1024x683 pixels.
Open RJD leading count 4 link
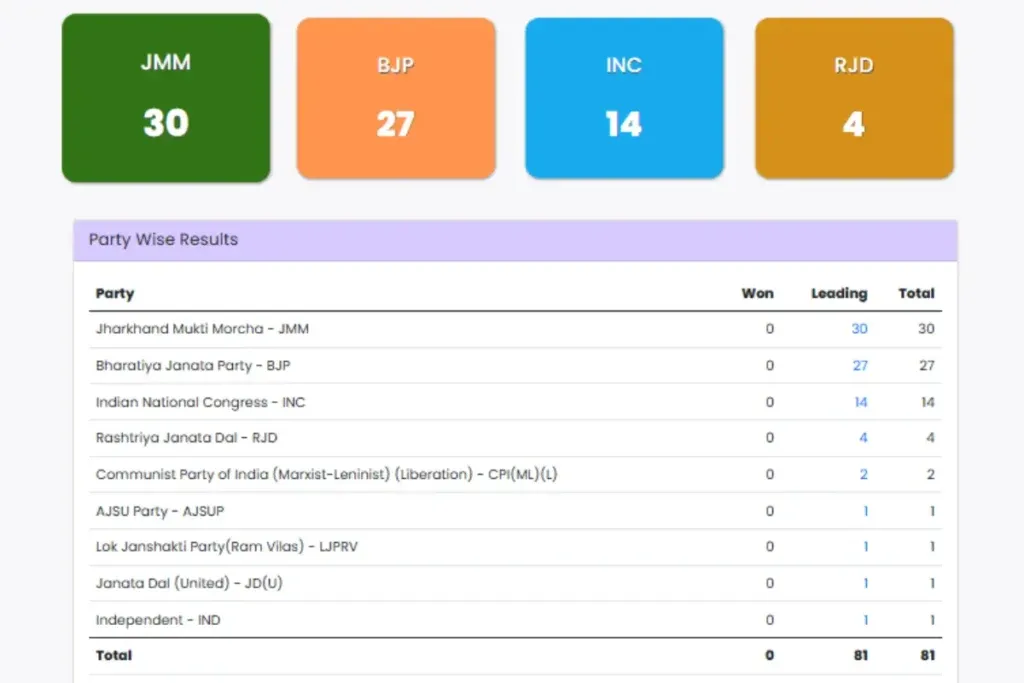[863, 438]
